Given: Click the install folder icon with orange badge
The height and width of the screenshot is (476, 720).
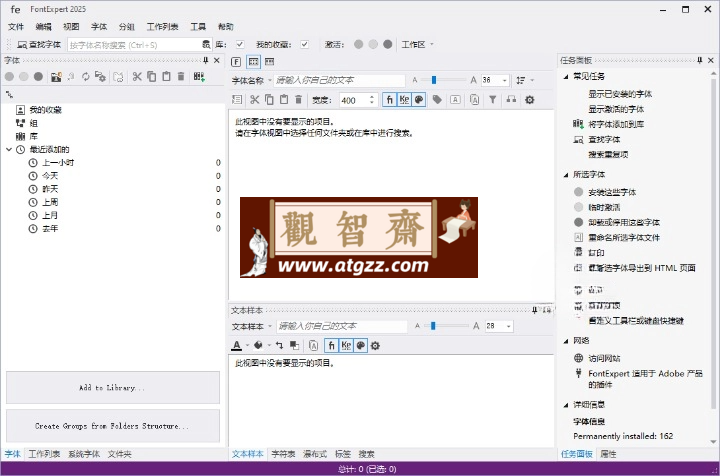Looking at the screenshot, I should click(x=56, y=77).
